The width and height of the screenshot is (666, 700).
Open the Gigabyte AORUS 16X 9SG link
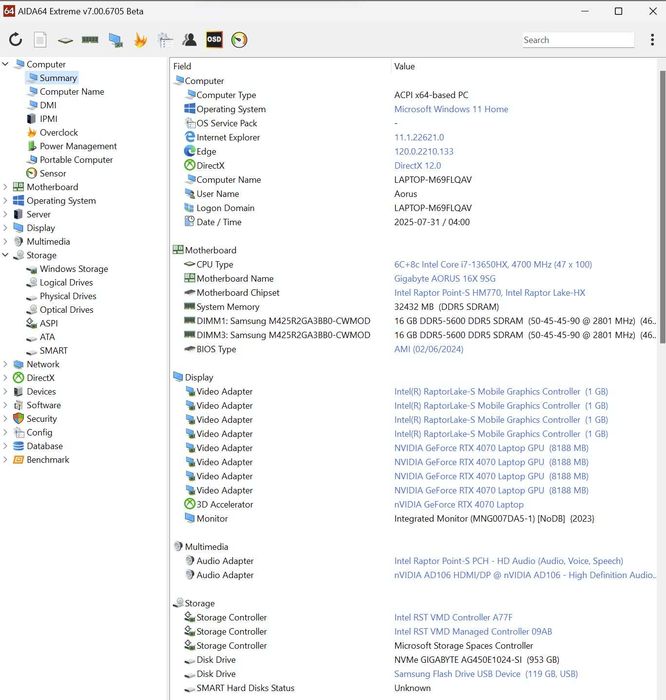pos(445,279)
